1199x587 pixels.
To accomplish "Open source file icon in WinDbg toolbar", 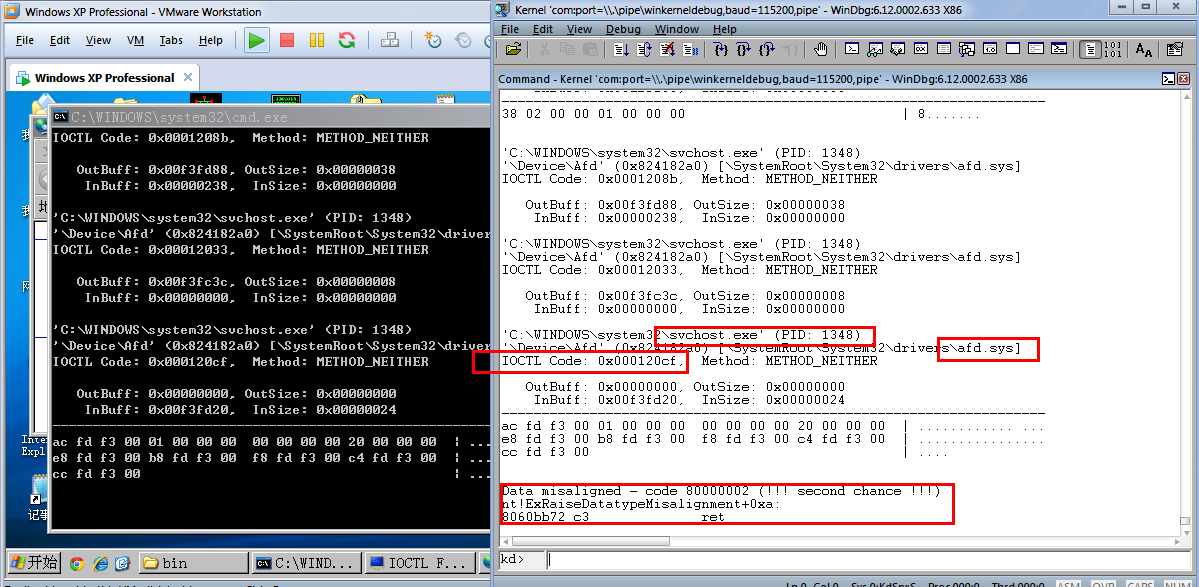I will [513, 50].
